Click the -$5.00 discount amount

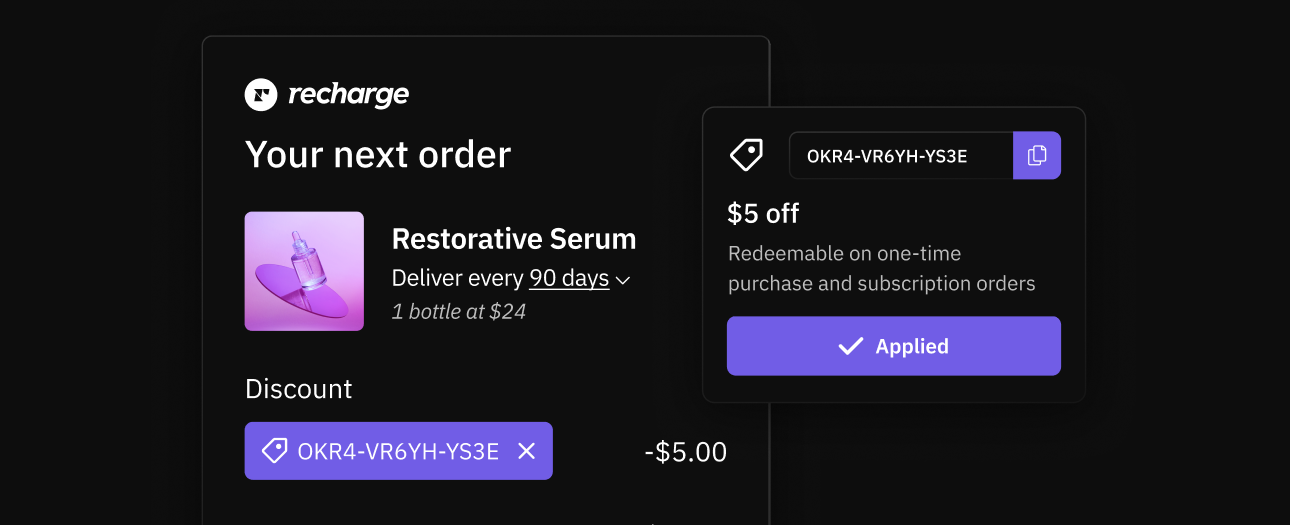[x=686, y=452]
